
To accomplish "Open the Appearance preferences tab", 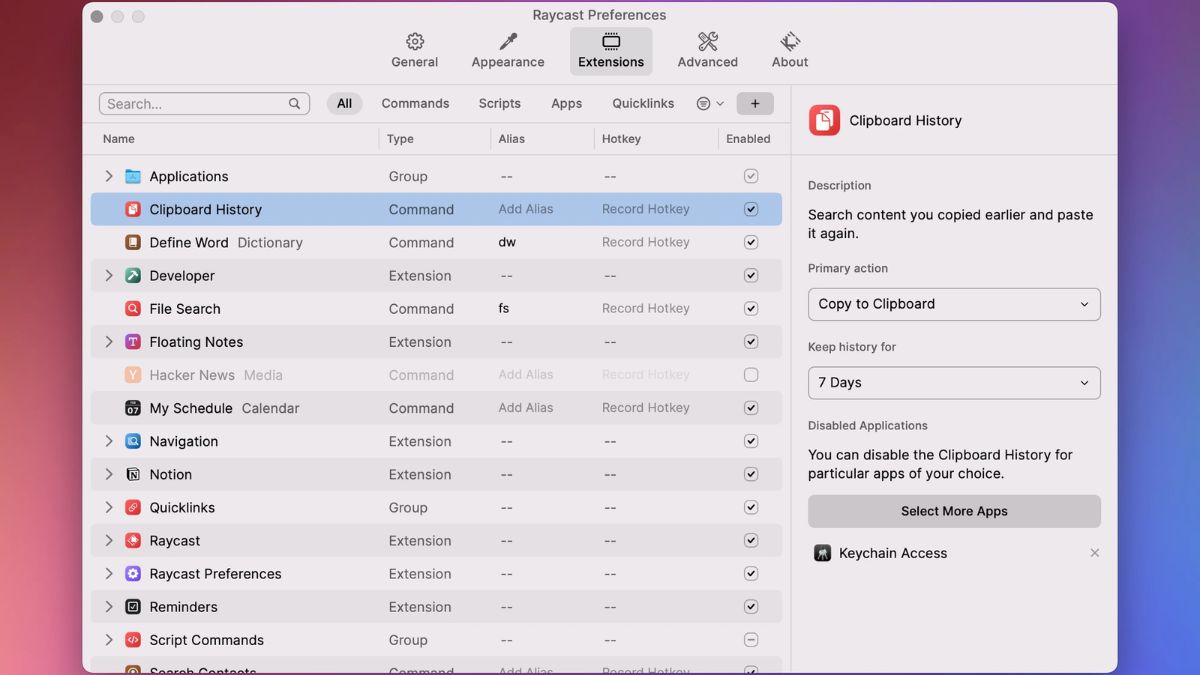I will pyautogui.click(x=508, y=51).
